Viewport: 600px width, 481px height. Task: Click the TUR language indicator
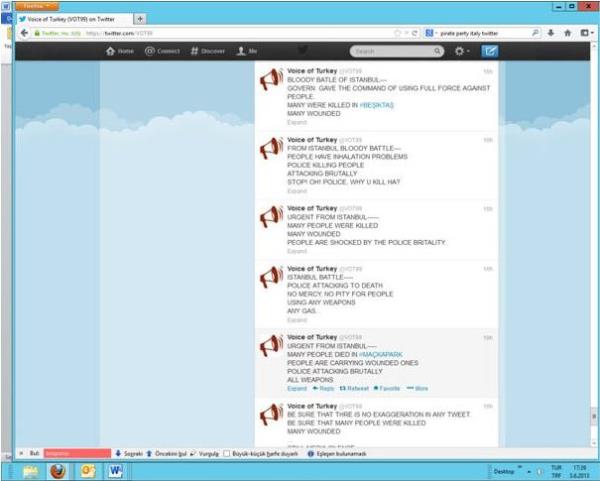pyautogui.click(x=556, y=468)
